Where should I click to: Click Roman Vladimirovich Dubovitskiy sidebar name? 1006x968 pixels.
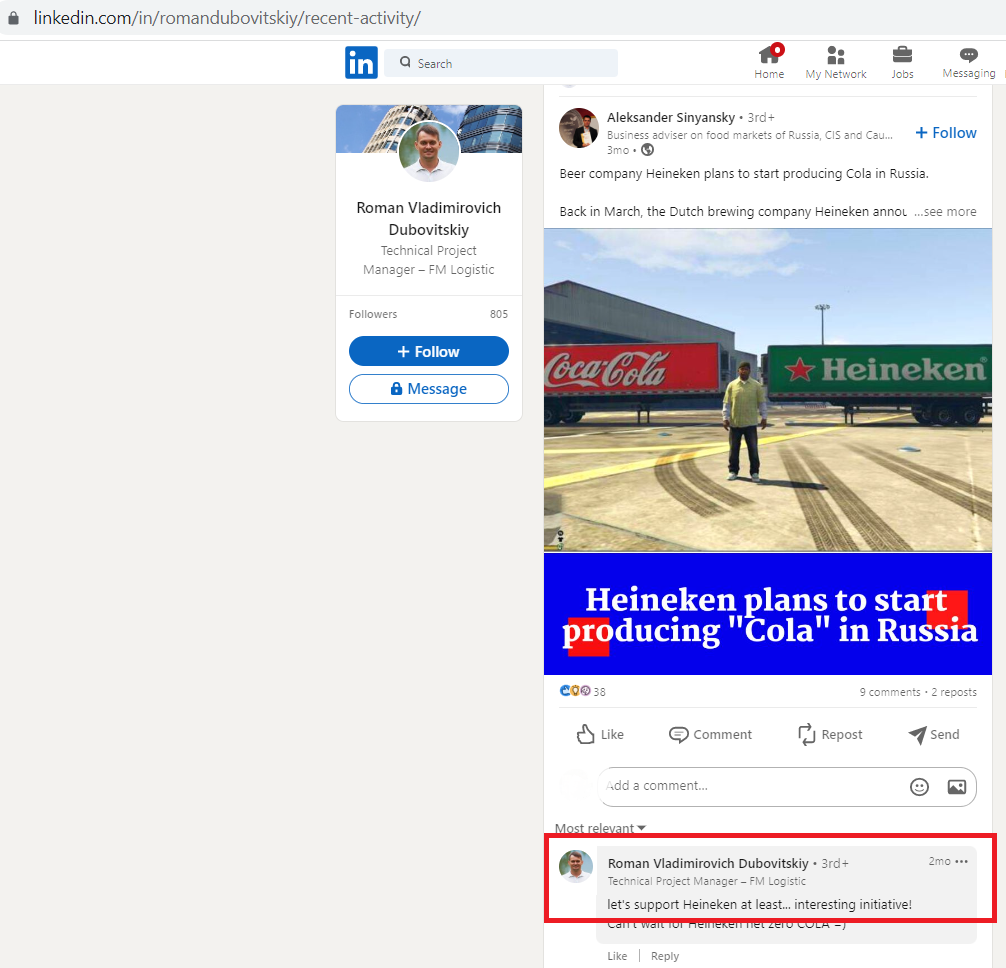429,219
